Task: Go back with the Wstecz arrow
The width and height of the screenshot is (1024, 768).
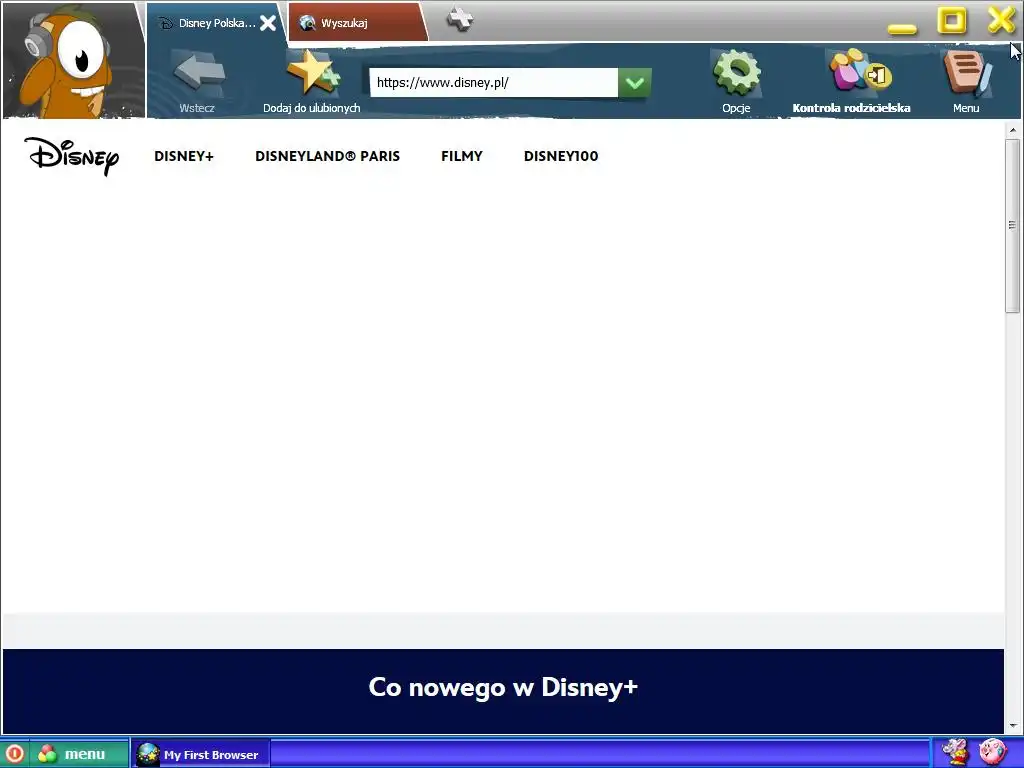Action: [x=198, y=82]
